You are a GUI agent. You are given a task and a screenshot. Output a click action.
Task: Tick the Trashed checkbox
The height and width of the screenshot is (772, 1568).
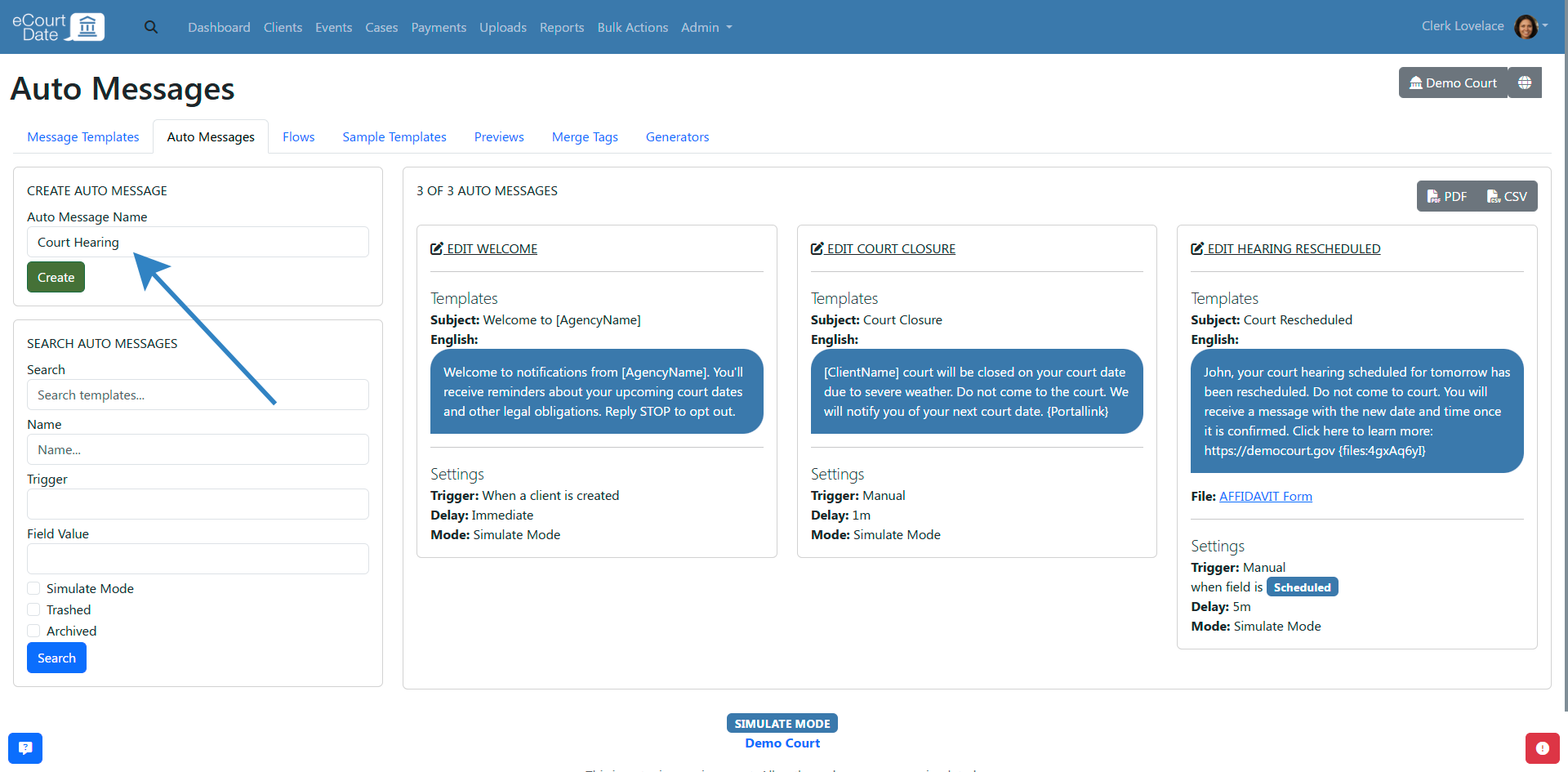(33, 609)
